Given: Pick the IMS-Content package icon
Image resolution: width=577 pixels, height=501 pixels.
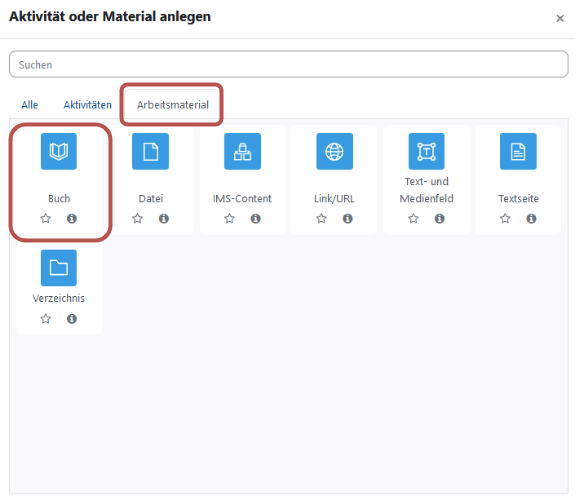Looking at the screenshot, I should [x=243, y=151].
